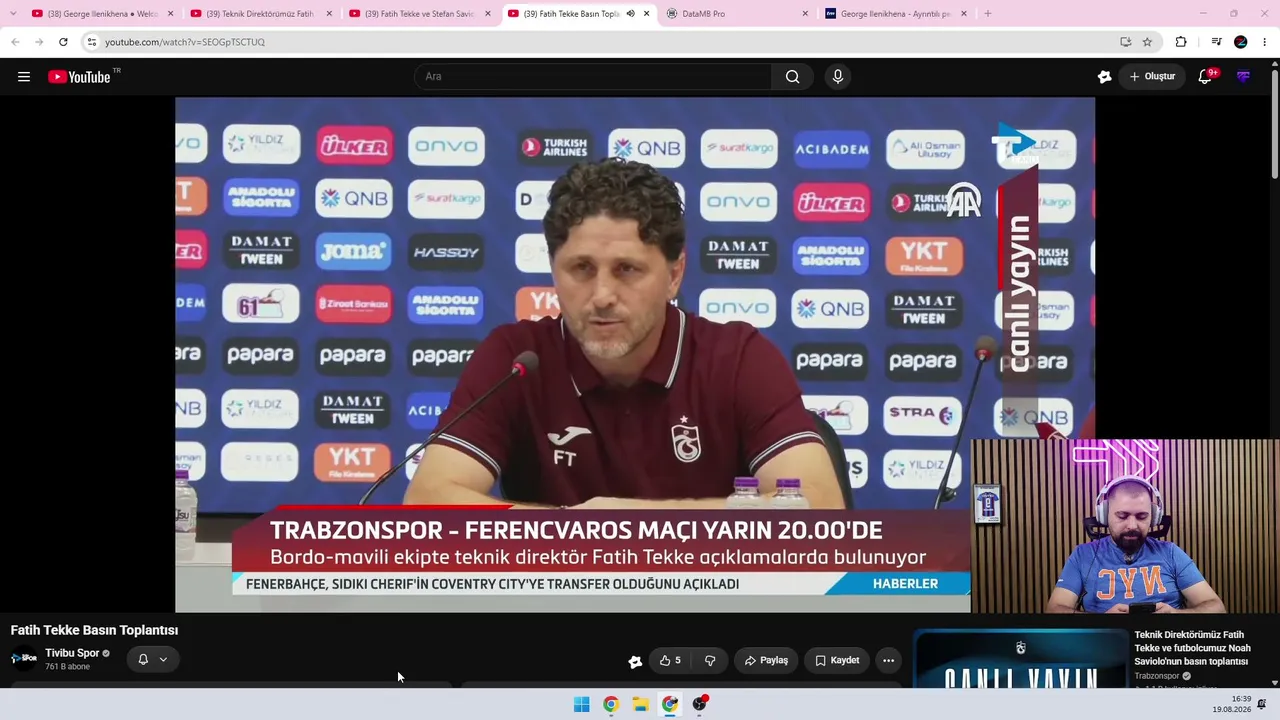Image resolution: width=1280 pixels, height=720 pixels.
Task: Click the sparkle icon beside the like button
Action: click(635, 661)
